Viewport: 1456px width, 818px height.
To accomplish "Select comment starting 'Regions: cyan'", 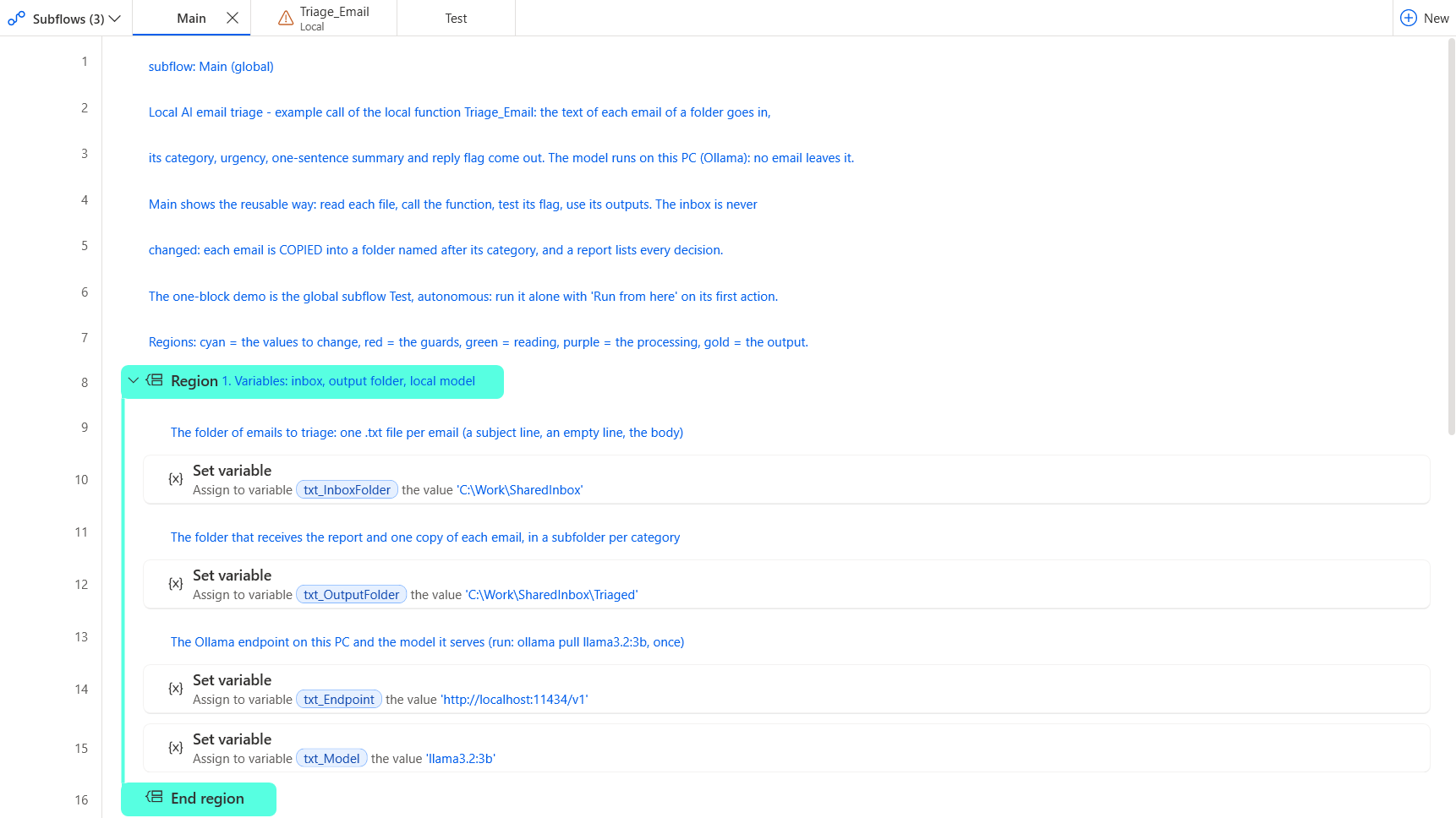I will coord(479,342).
